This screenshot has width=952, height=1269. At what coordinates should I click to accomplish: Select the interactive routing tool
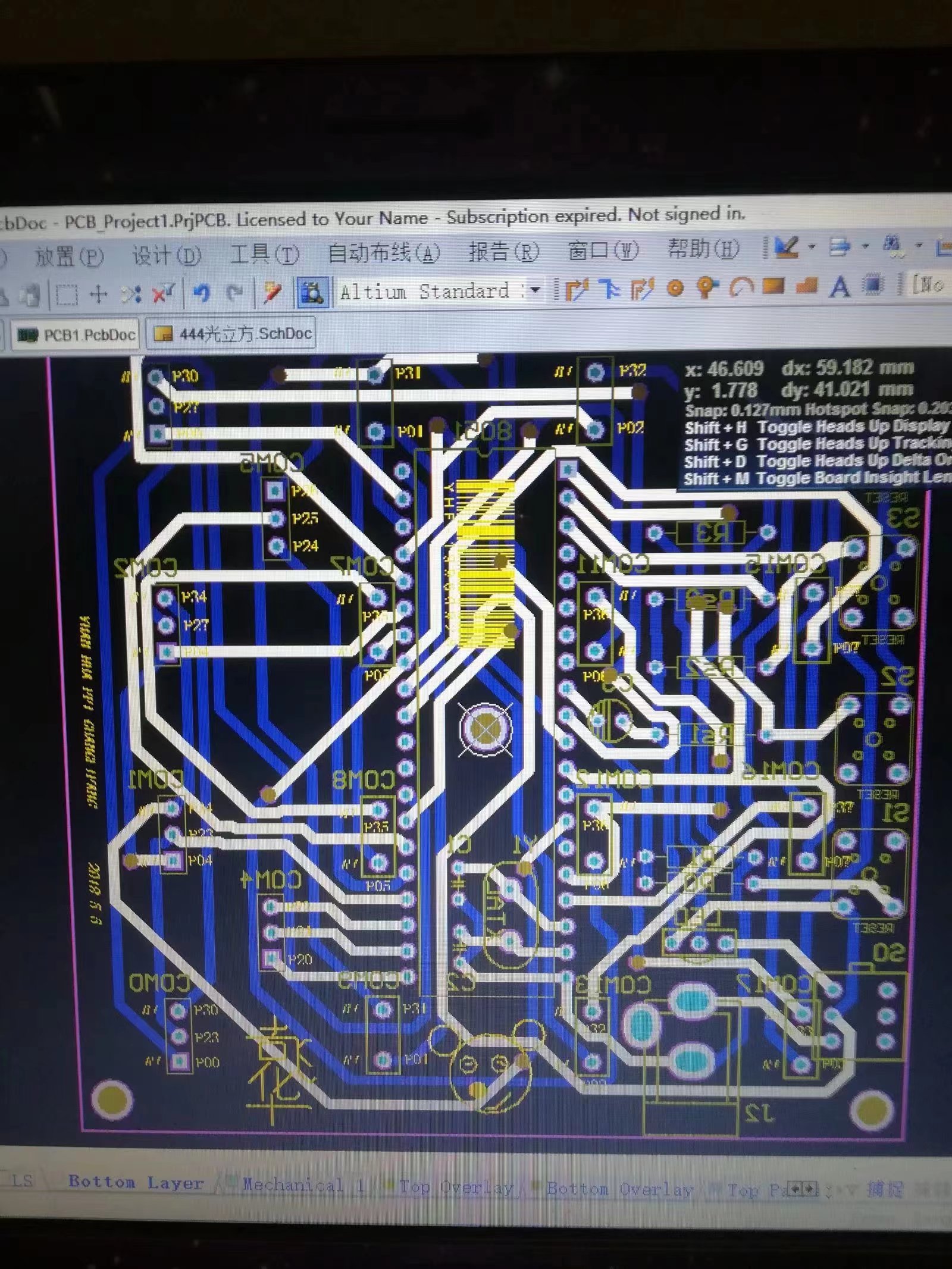tap(576, 289)
